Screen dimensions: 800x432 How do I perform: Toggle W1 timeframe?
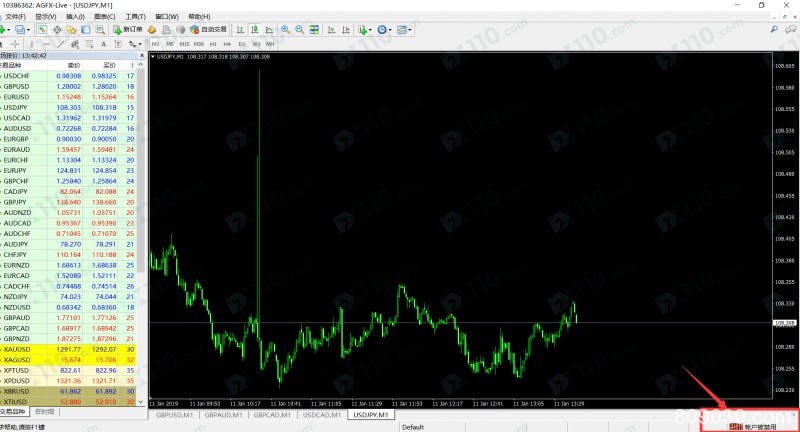256,44
